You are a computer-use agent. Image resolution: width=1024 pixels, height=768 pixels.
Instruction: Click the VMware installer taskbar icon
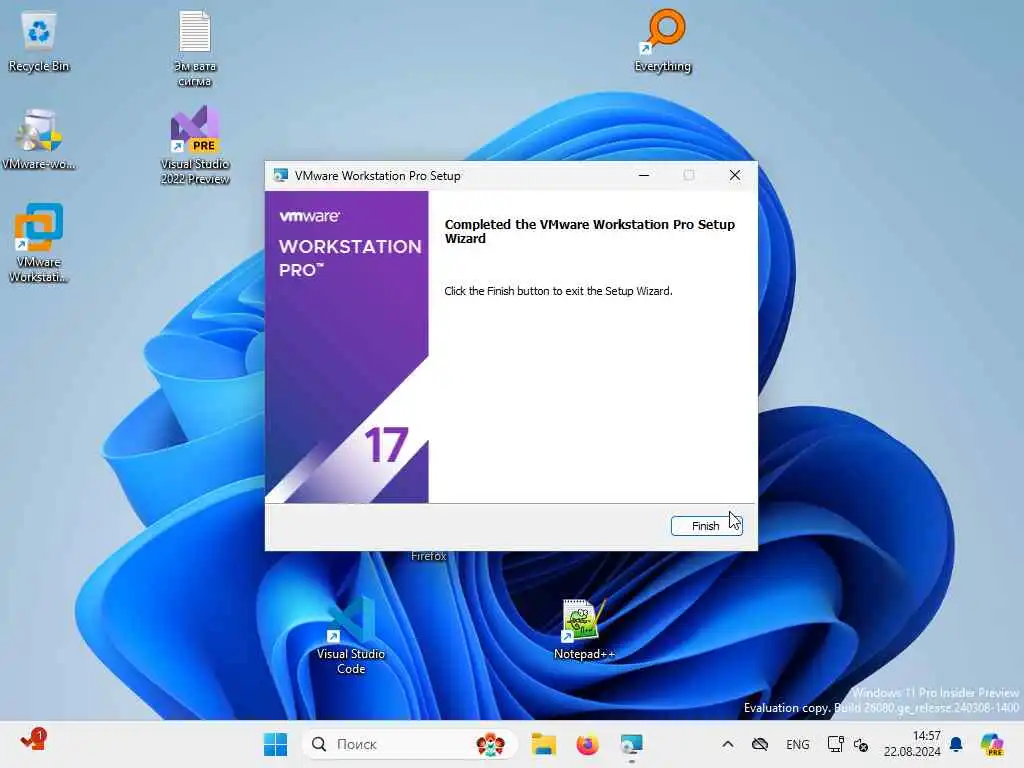pos(632,744)
